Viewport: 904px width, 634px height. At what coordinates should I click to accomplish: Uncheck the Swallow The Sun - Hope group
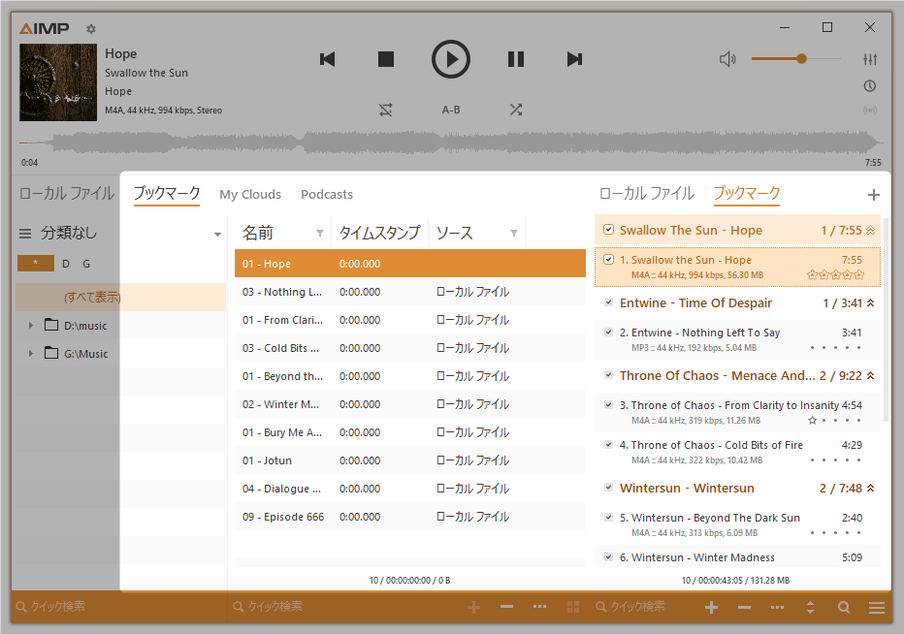[x=608, y=229]
